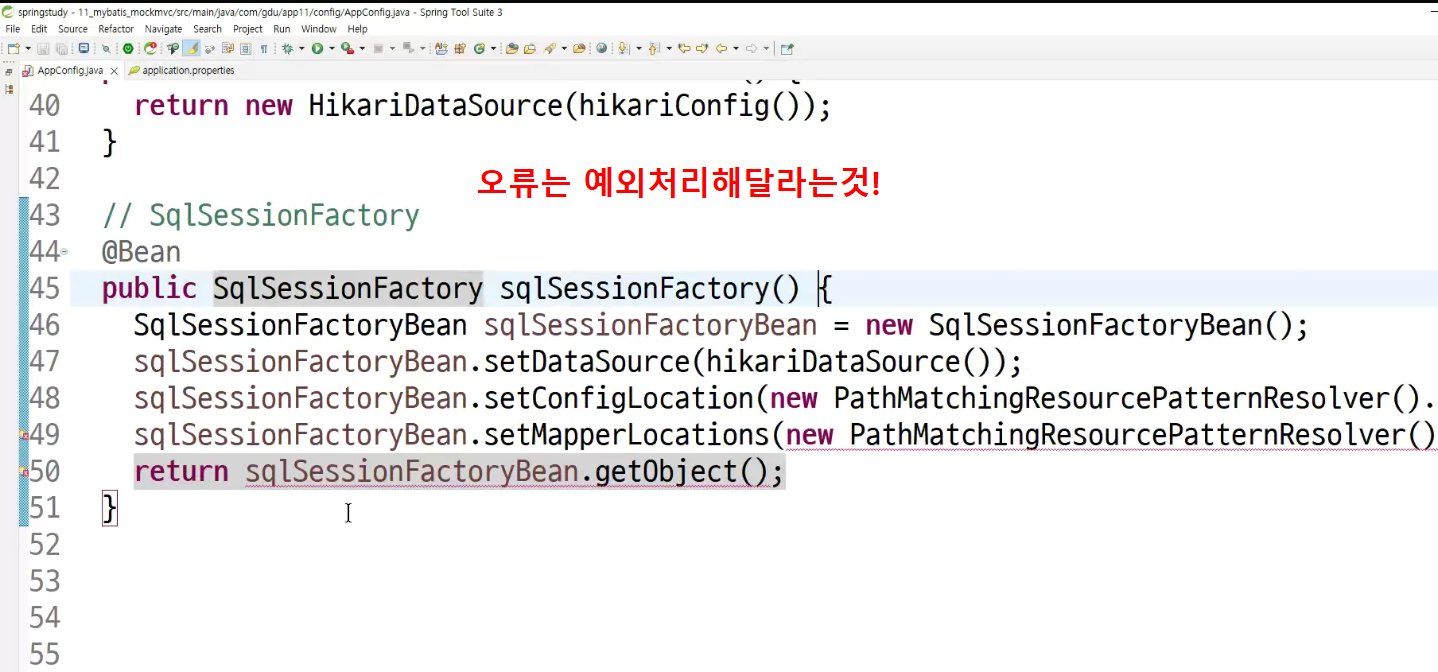The image size is (1438, 672).
Task: Expand the Back history dropdown
Action: coord(736,48)
